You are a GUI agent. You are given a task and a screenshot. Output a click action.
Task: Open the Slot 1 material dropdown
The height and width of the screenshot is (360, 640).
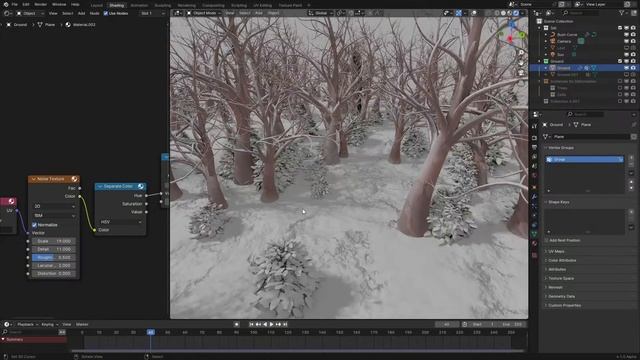point(153,13)
